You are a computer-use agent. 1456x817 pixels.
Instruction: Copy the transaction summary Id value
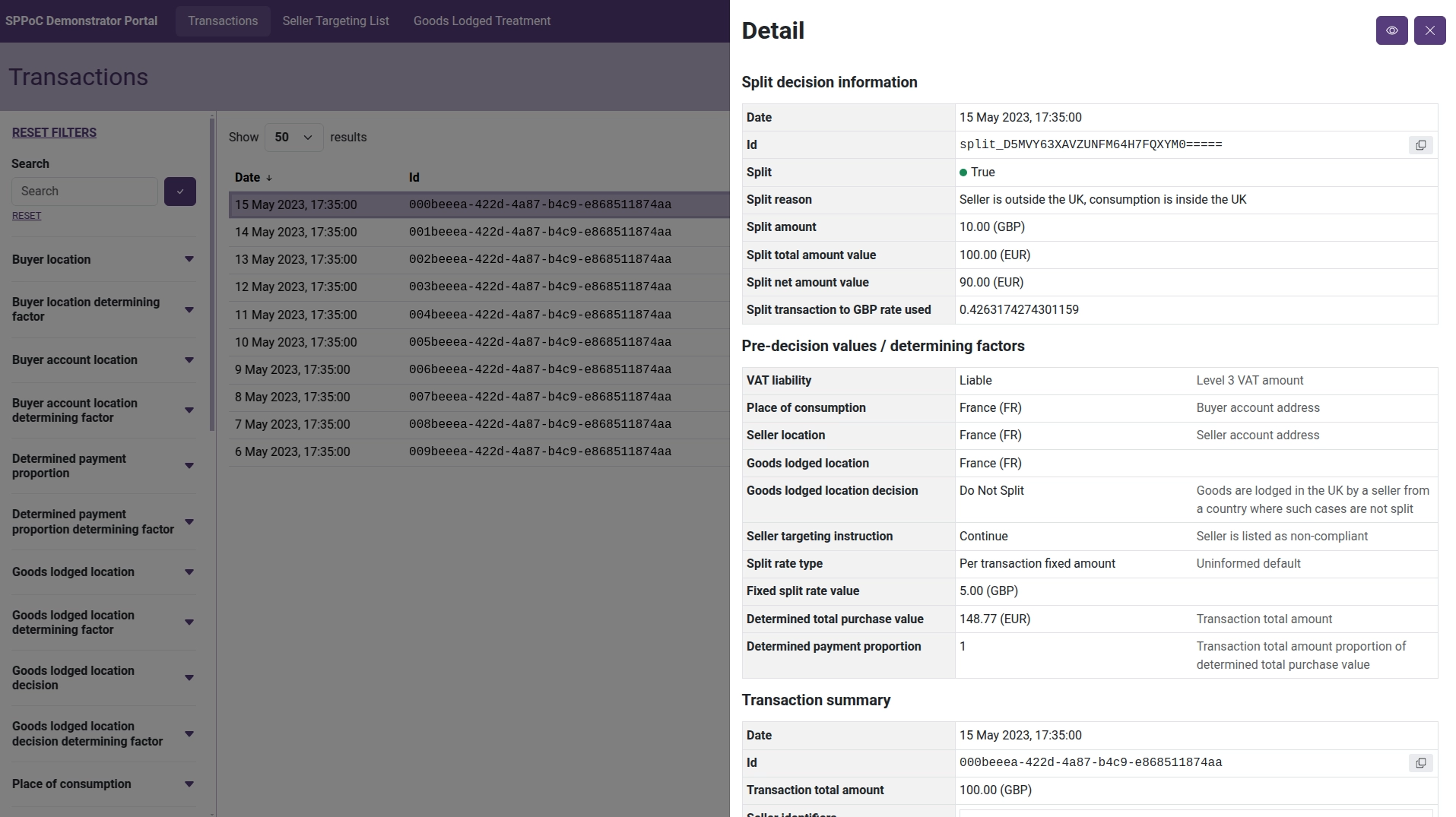pos(1420,762)
